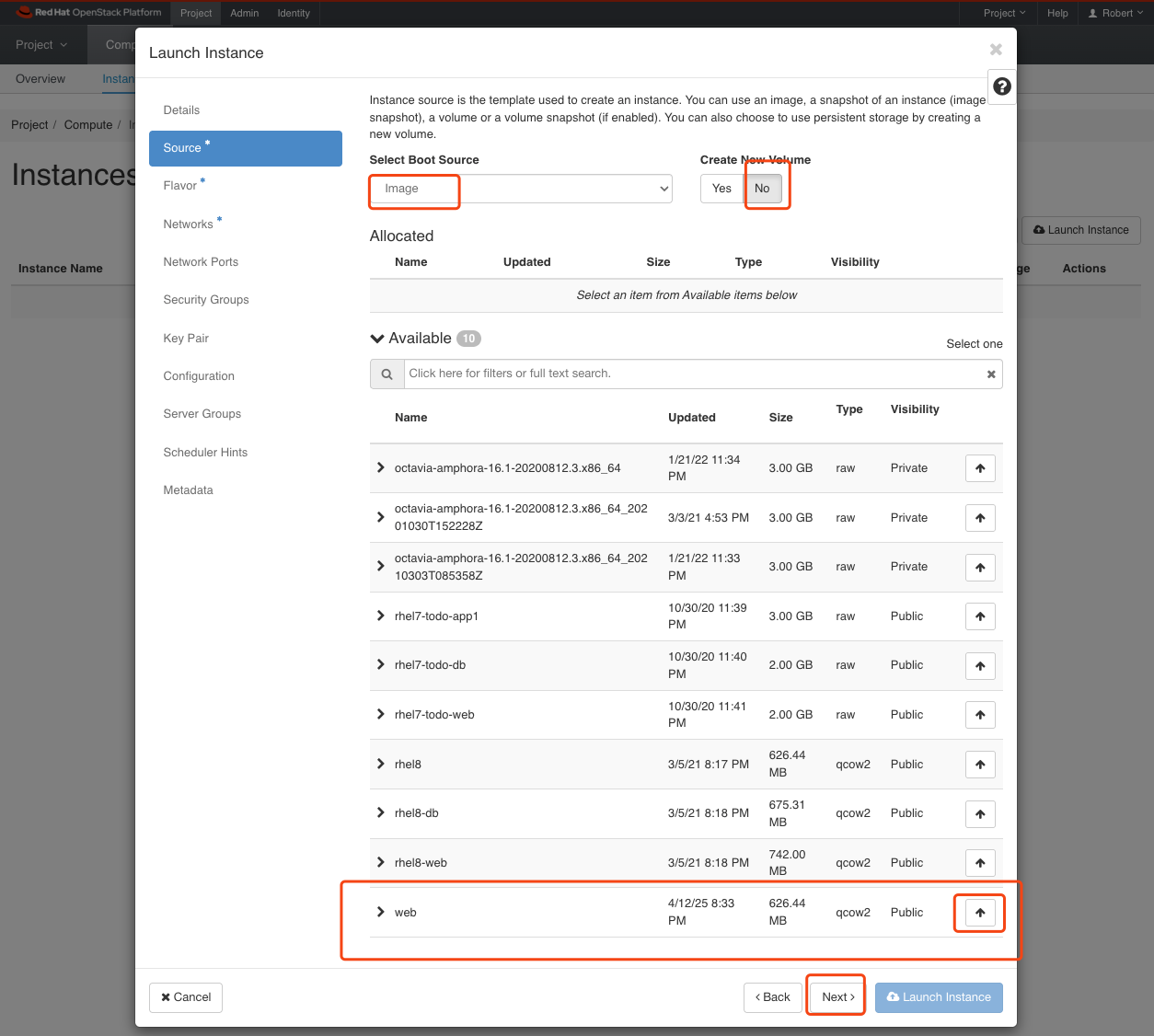Expand the rhel8-db row details
Image resolution: width=1154 pixels, height=1036 pixels.
pos(380,812)
